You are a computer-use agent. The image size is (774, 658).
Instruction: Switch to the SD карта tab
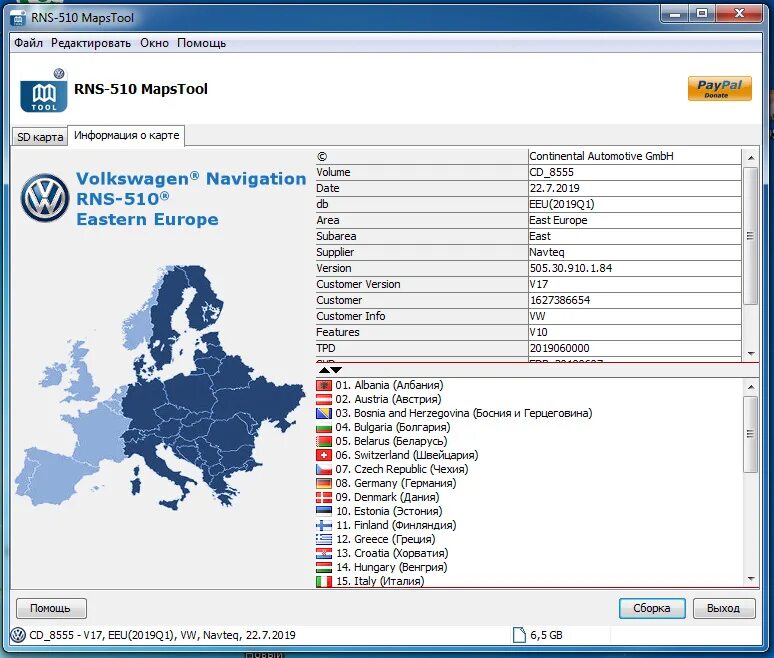pos(40,137)
